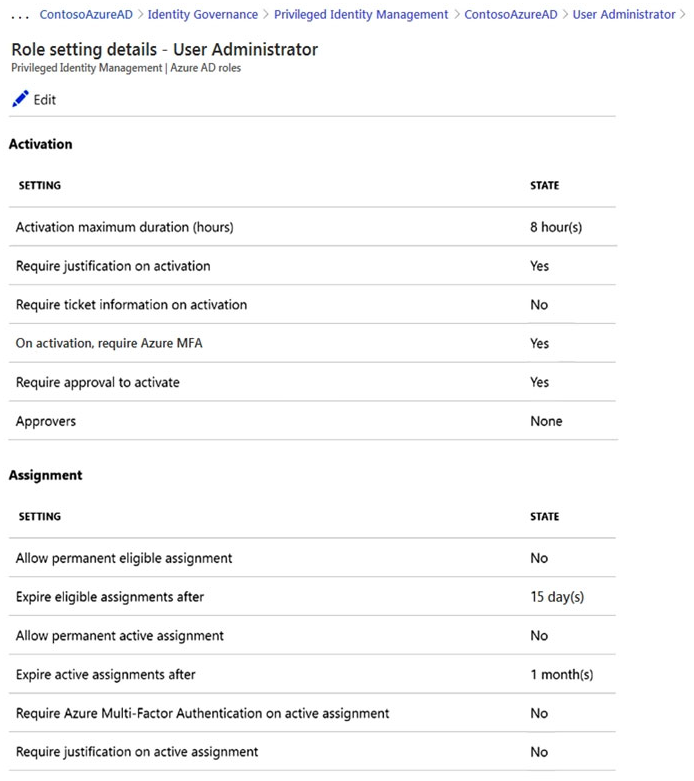Click the Expire eligible assignments after setting
This screenshot has width=694, height=781.
(x=110, y=597)
